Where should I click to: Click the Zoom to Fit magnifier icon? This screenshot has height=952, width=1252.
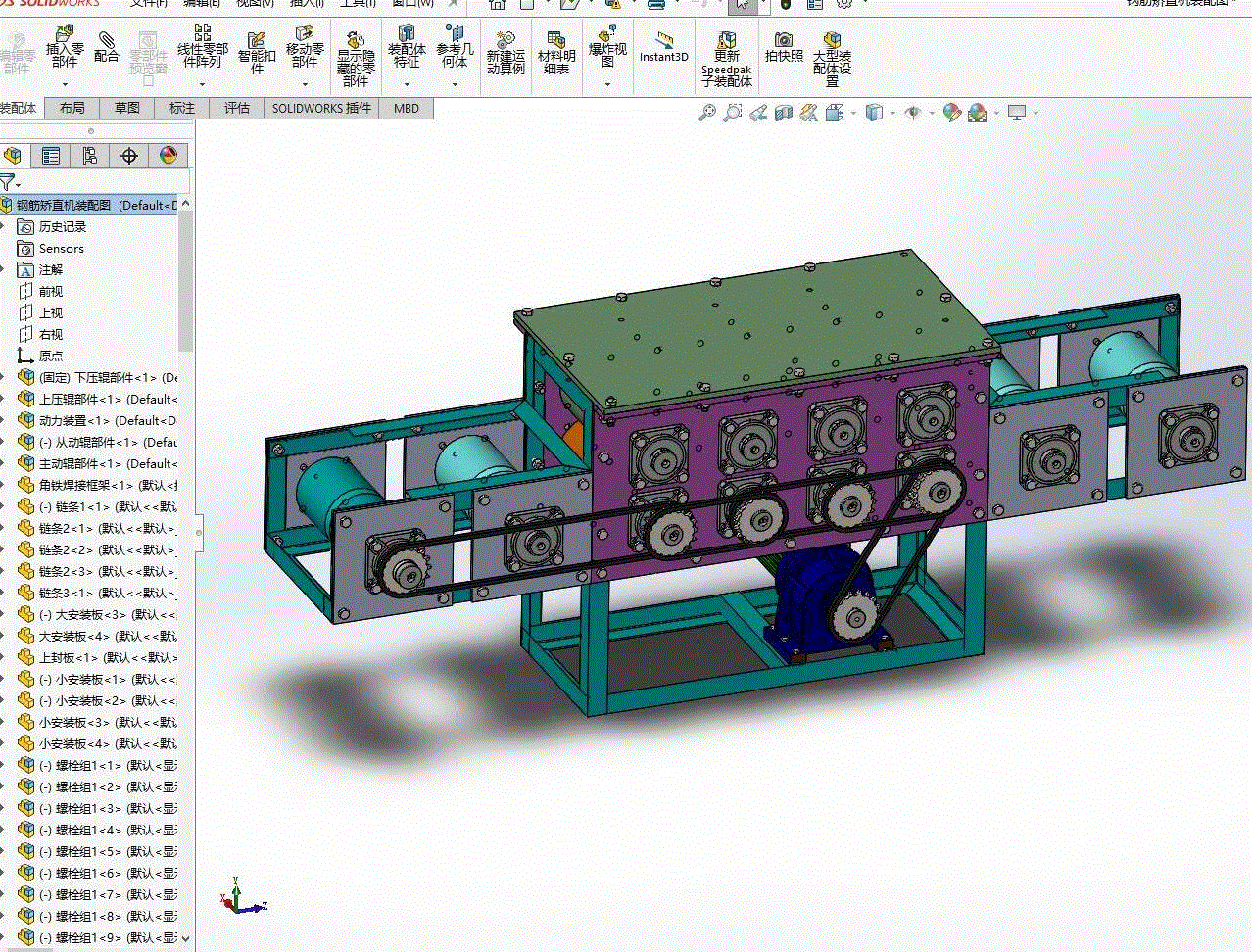(x=706, y=113)
